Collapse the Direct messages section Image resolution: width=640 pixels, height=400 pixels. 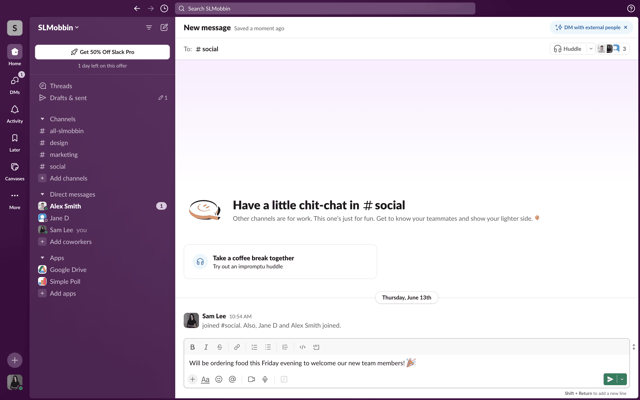[42, 194]
